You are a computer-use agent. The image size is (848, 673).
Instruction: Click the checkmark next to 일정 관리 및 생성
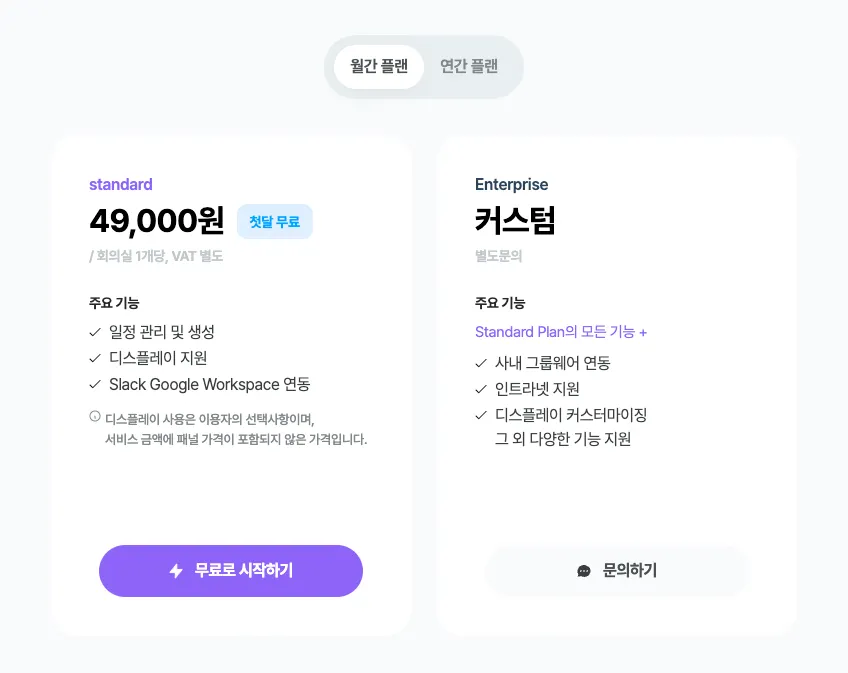point(95,332)
